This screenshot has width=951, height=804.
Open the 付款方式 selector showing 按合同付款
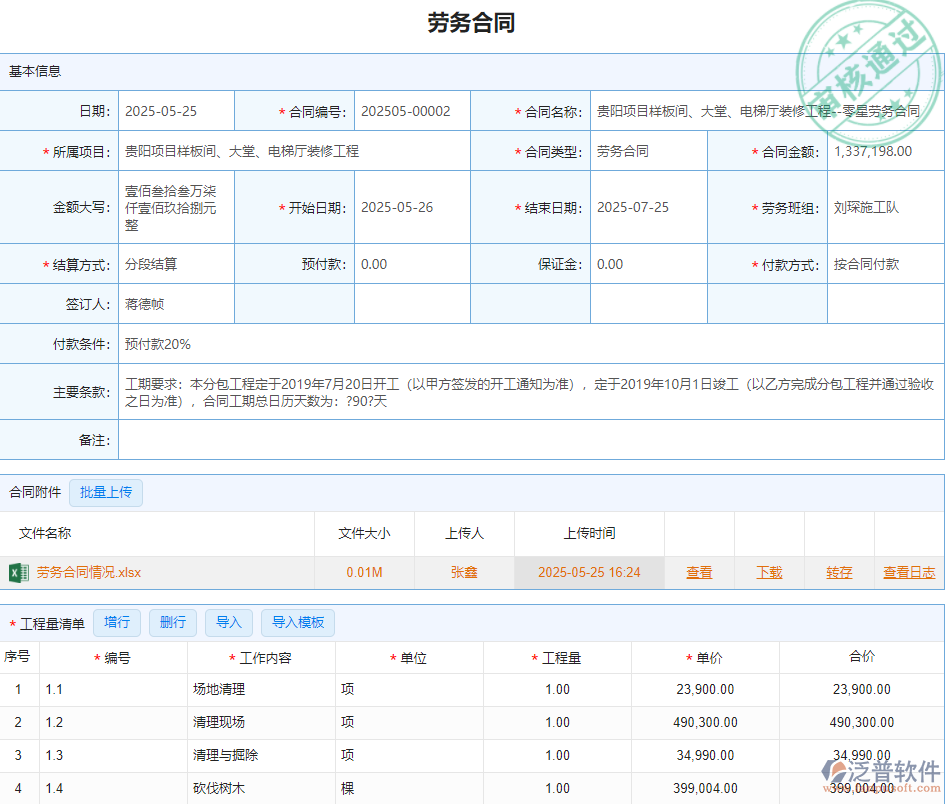885,264
